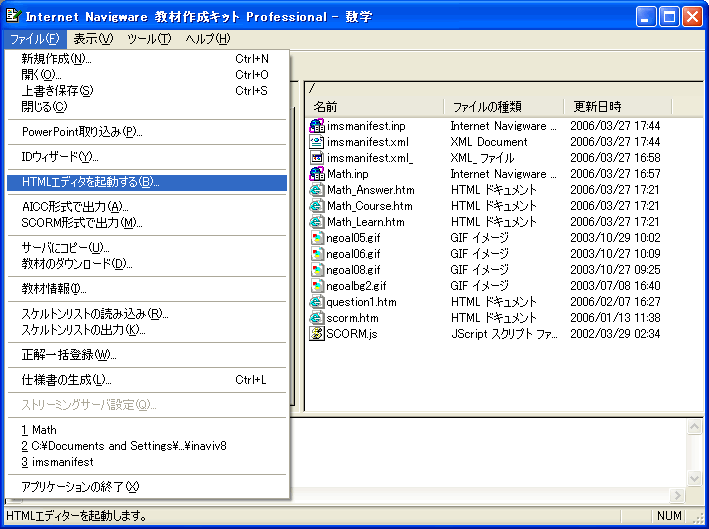The image size is (709, 529).
Task: Select HTMLエディタを起動する(B) menu item
Action: tap(147, 182)
